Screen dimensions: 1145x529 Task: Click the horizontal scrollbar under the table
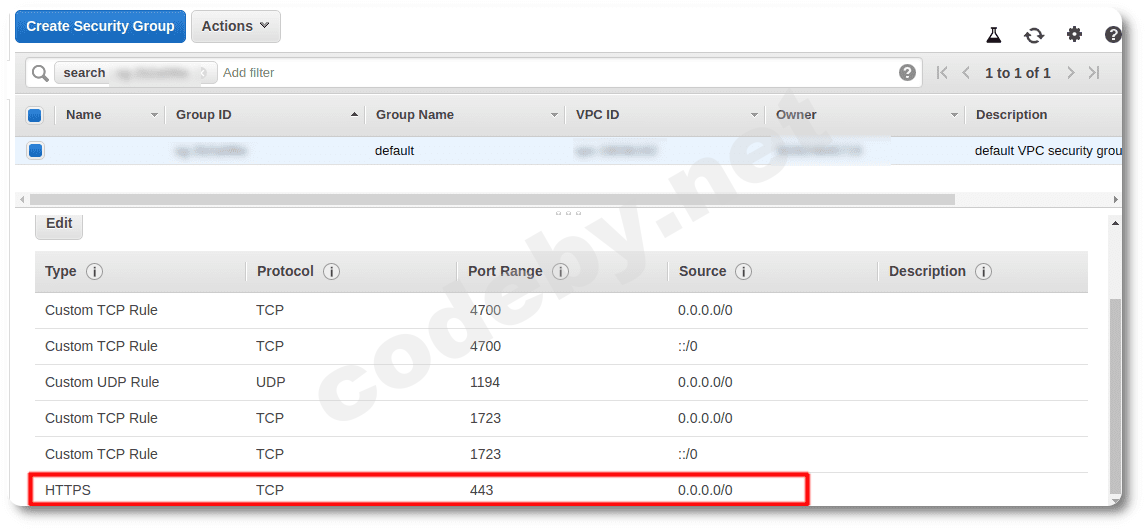coord(492,199)
